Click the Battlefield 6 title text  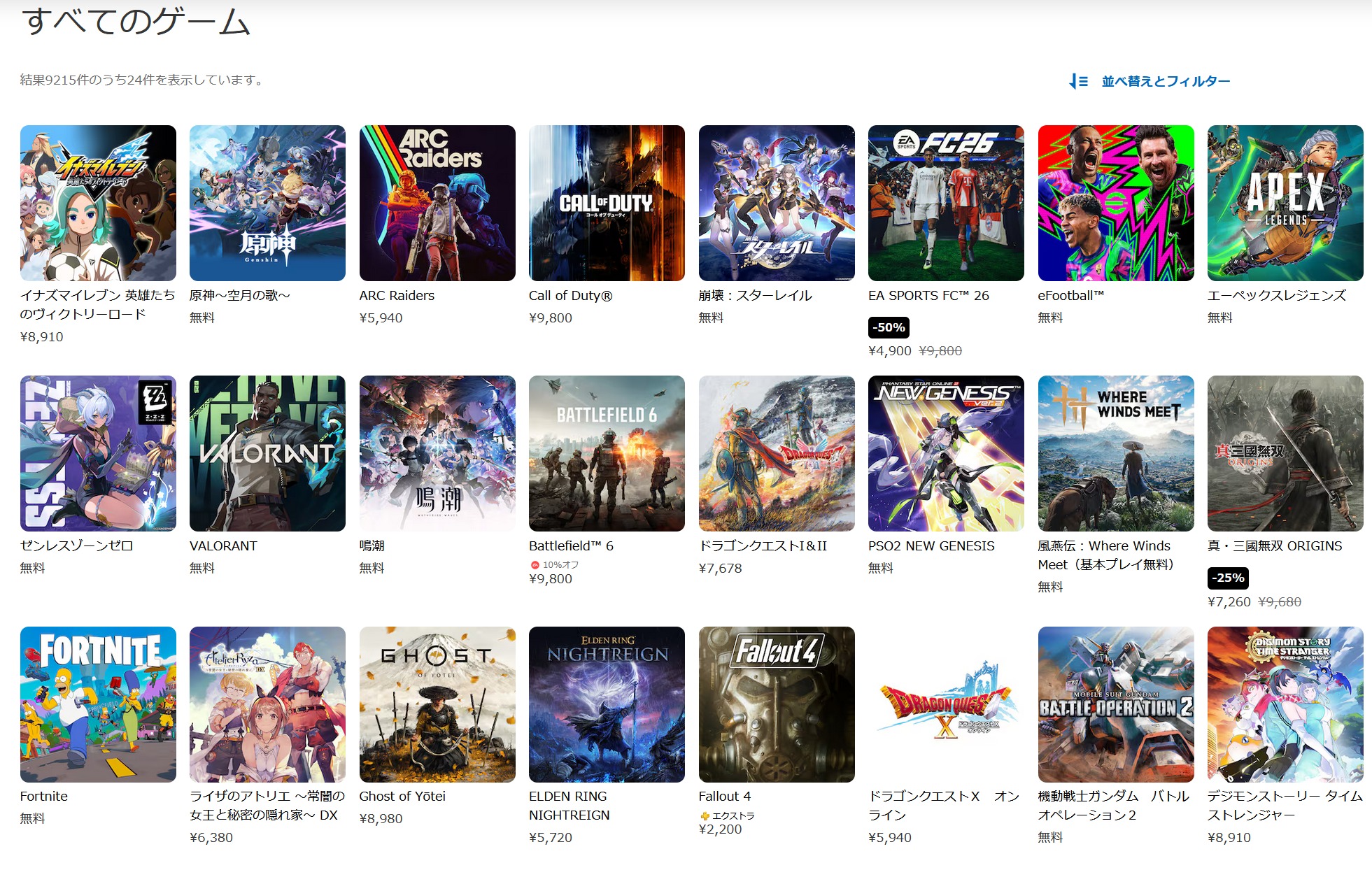tap(571, 546)
